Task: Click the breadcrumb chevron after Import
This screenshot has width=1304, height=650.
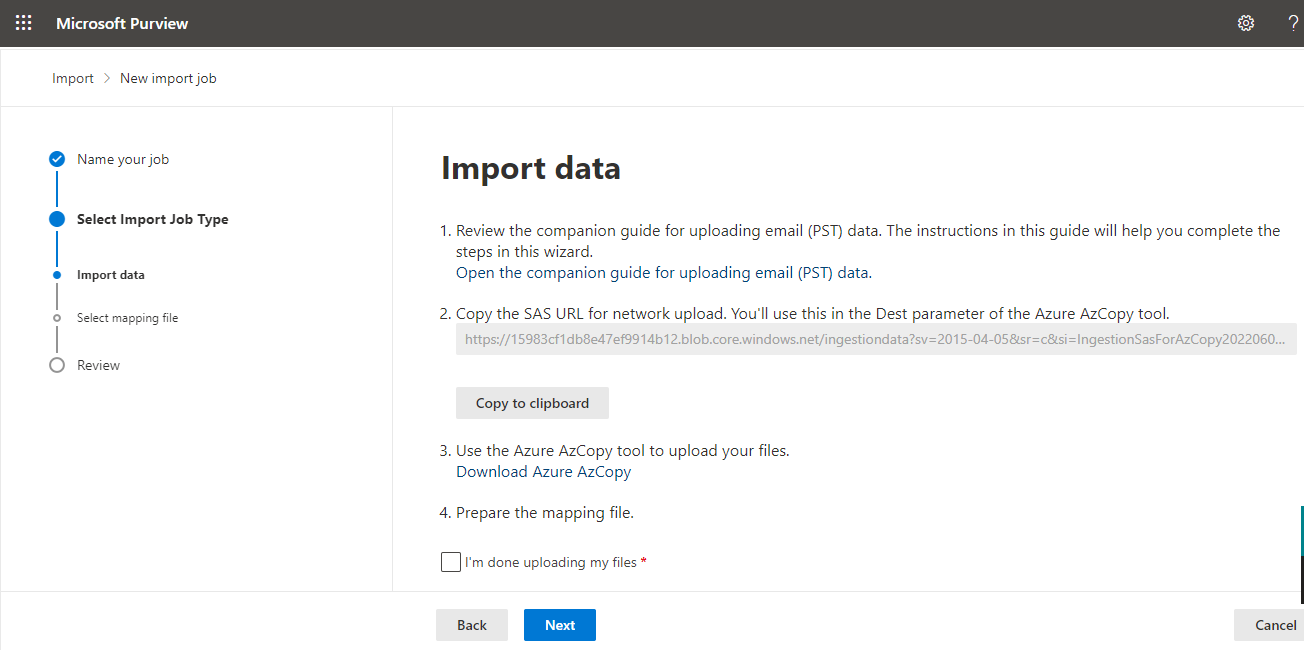Action: tap(107, 78)
